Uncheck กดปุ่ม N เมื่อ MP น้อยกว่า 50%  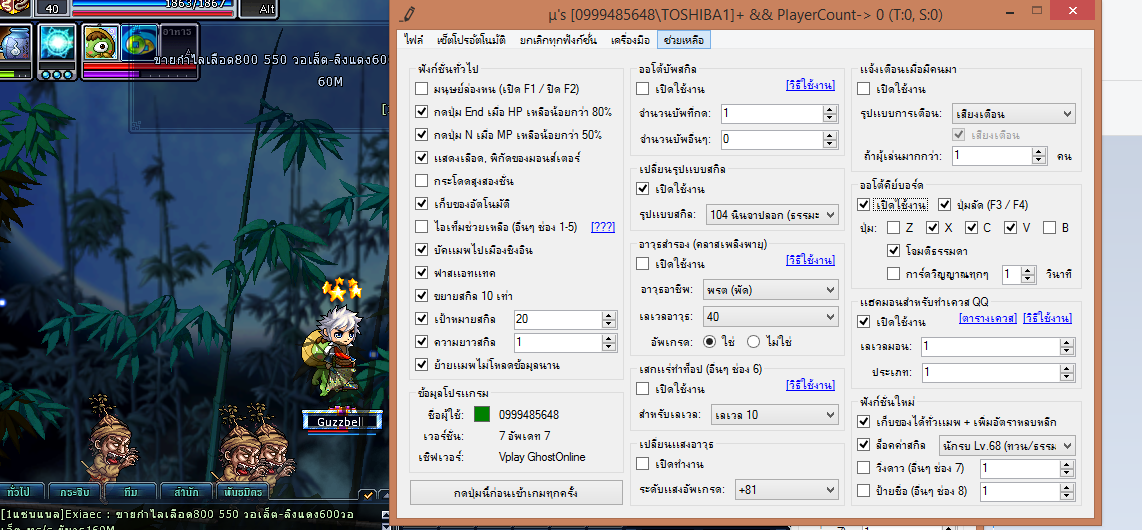pos(421,135)
